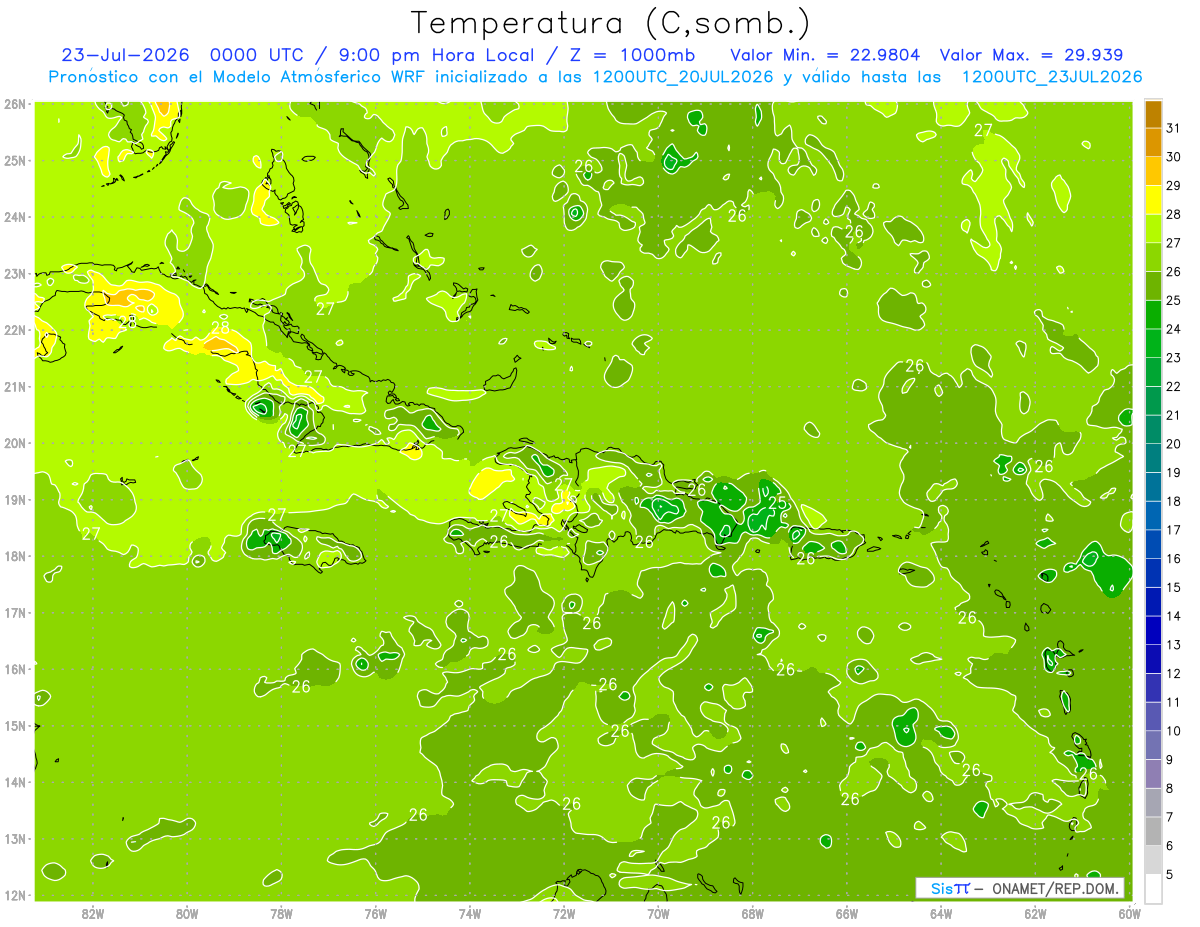The image size is (1200, 927).
Task: Click the 'Valor Max. = 29.939' readout
Action: click(1033, 54)
